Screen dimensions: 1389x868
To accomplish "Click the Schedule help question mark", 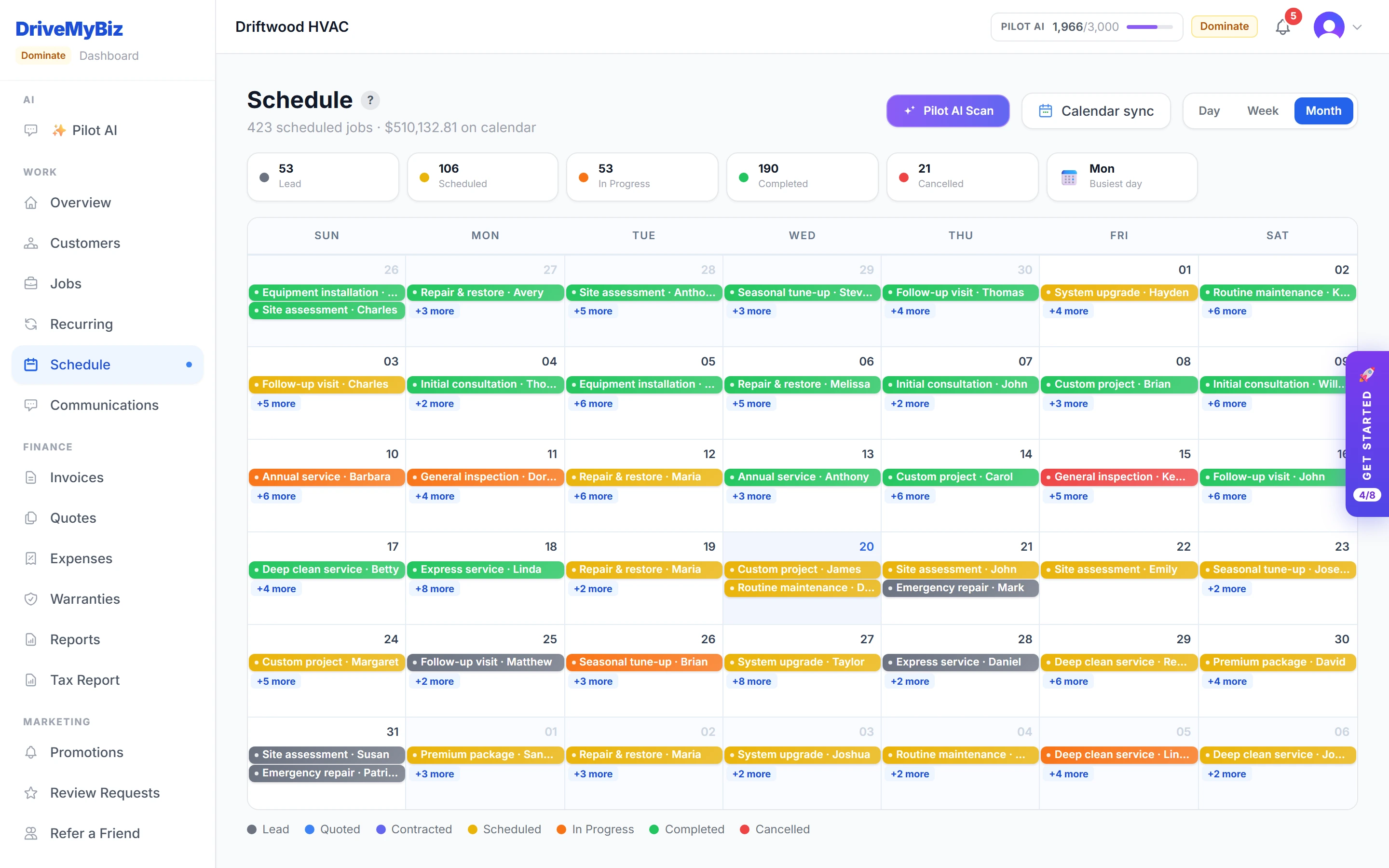I will click(370, 100).
